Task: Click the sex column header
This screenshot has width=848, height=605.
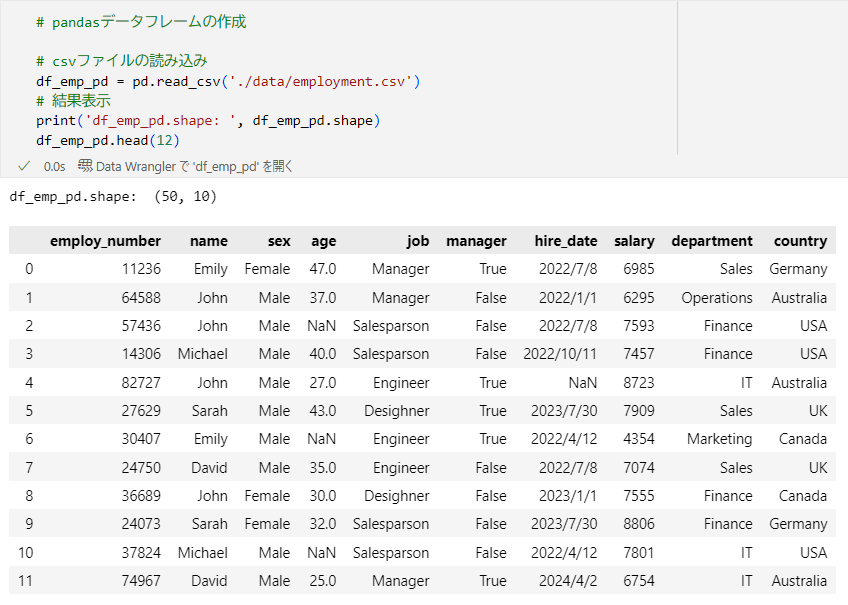Action: (279, 241)
